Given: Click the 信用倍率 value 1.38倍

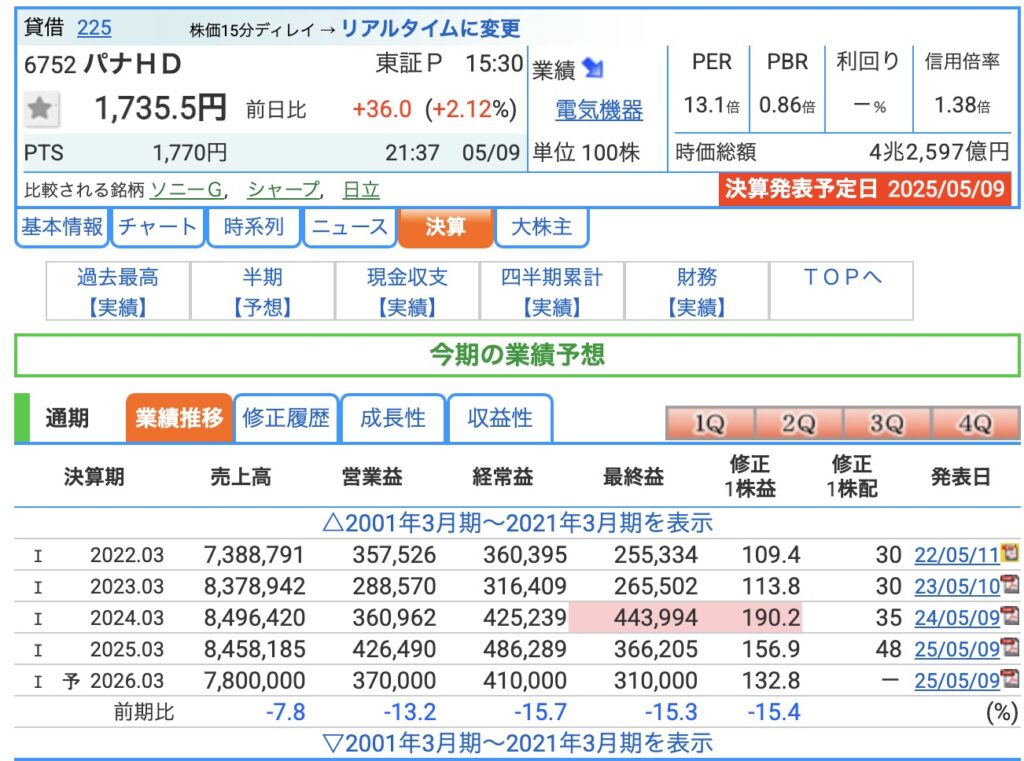Looking at the screenshot, I should 962,105.
